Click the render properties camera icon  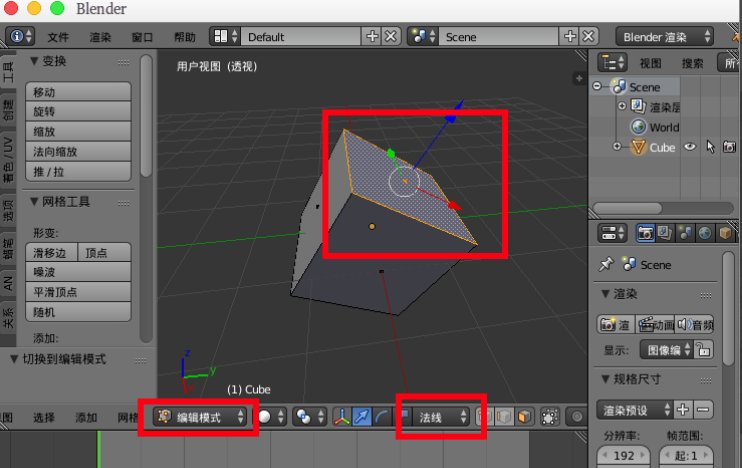tap(646, 233)
